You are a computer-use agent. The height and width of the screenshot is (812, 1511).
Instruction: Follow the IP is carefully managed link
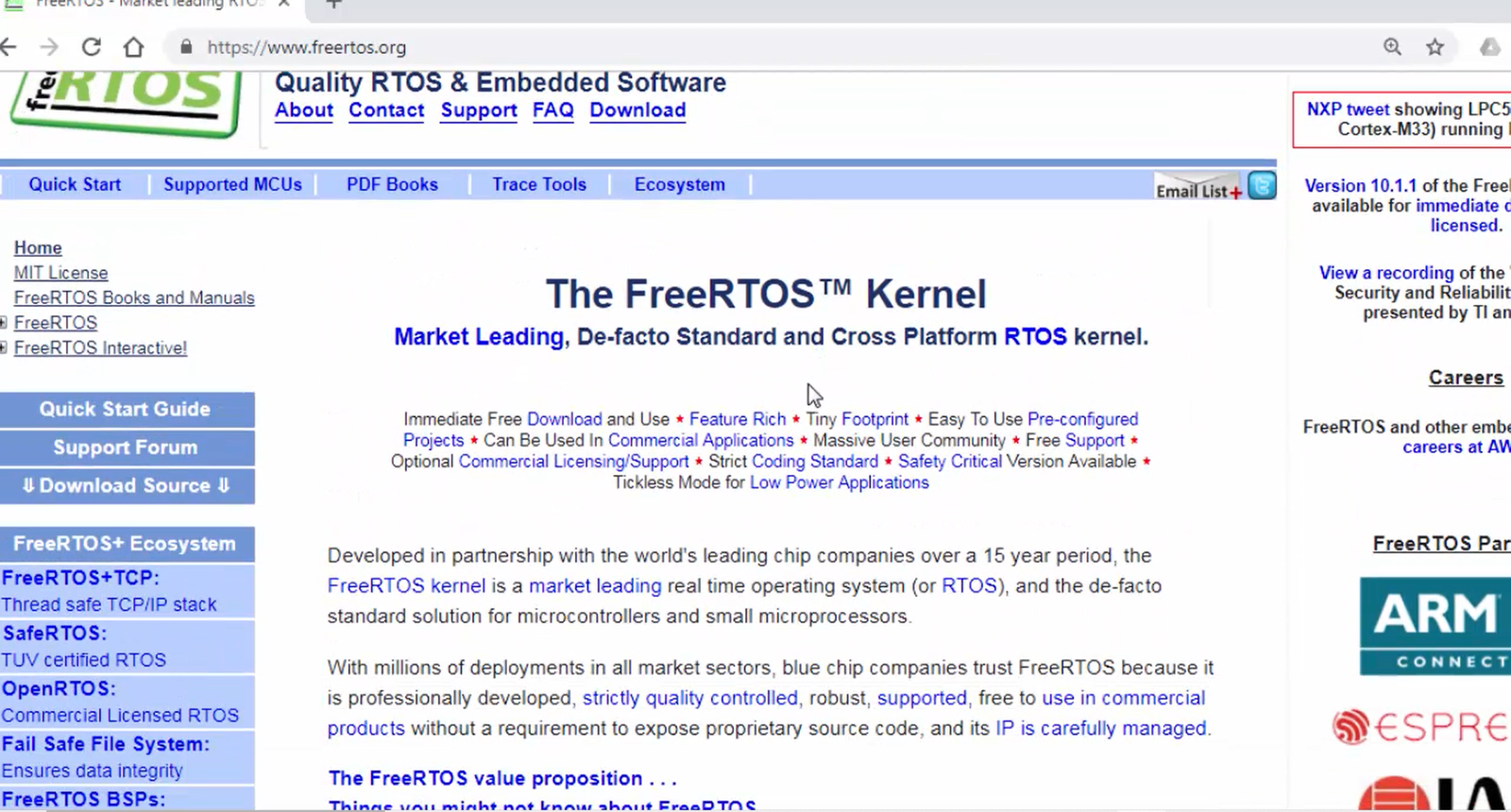point(1101,729)
